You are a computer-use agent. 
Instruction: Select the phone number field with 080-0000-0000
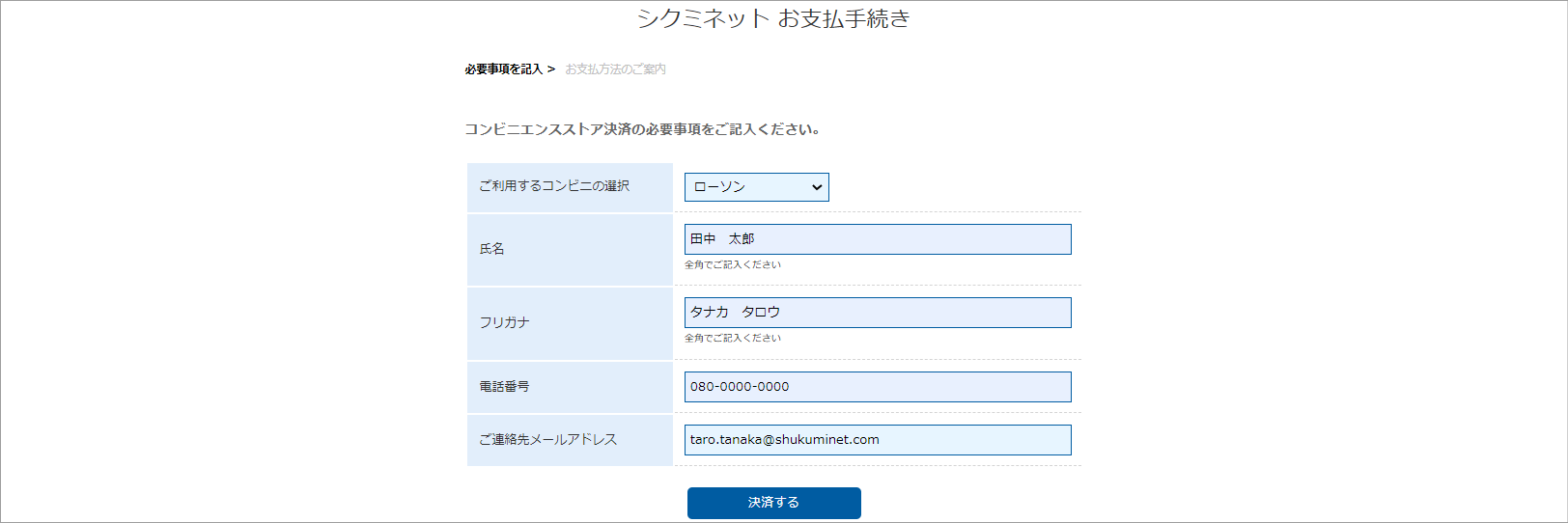tap(877, 387)
